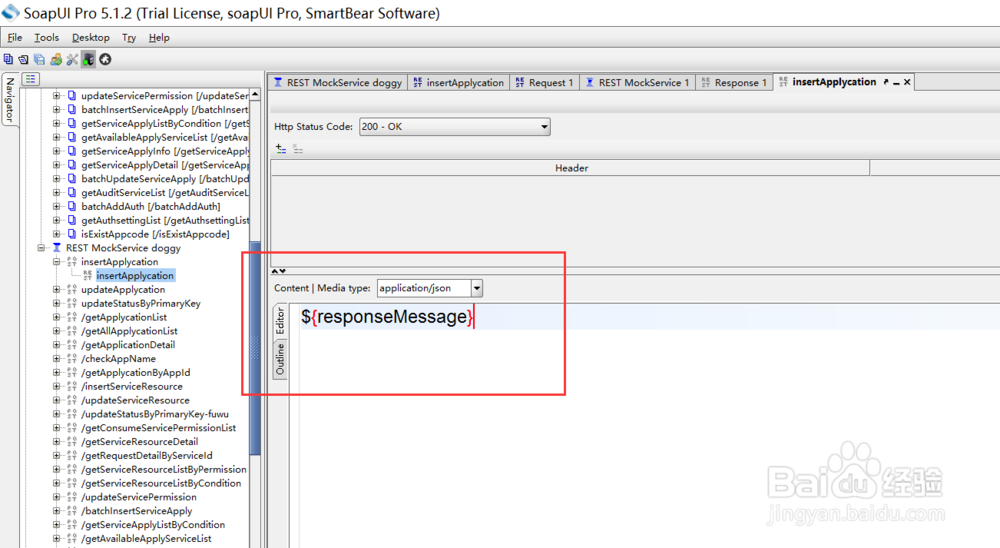Click the icon beside isExistAppcode resource
The height and width of the screenshot is (548, 1000).
[72, 234]
